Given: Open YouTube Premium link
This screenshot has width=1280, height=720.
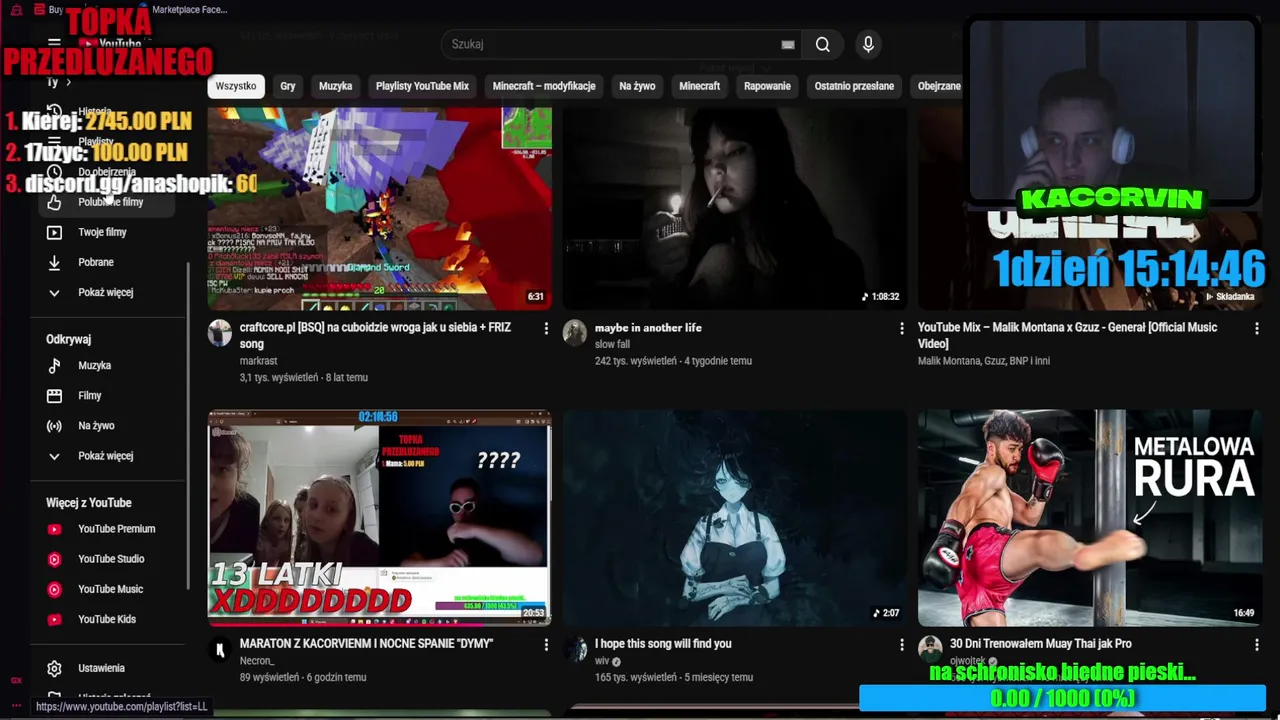Looking at the screenshot, I should [108, 529].
